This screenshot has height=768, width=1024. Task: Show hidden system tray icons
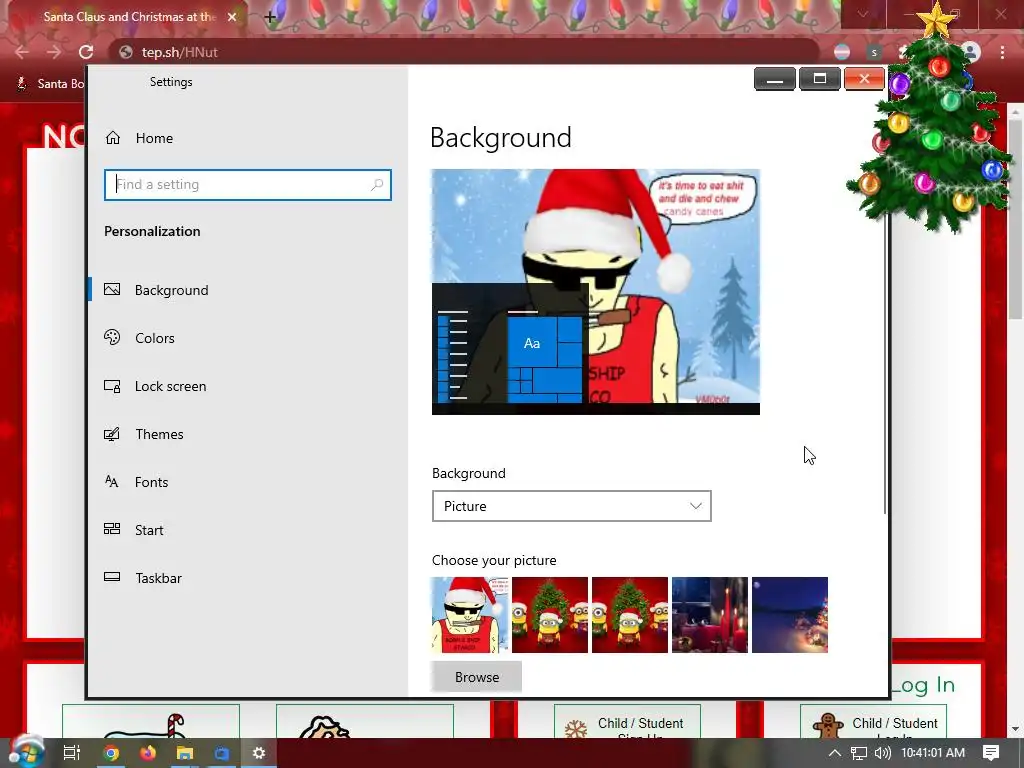coord(835,753)
